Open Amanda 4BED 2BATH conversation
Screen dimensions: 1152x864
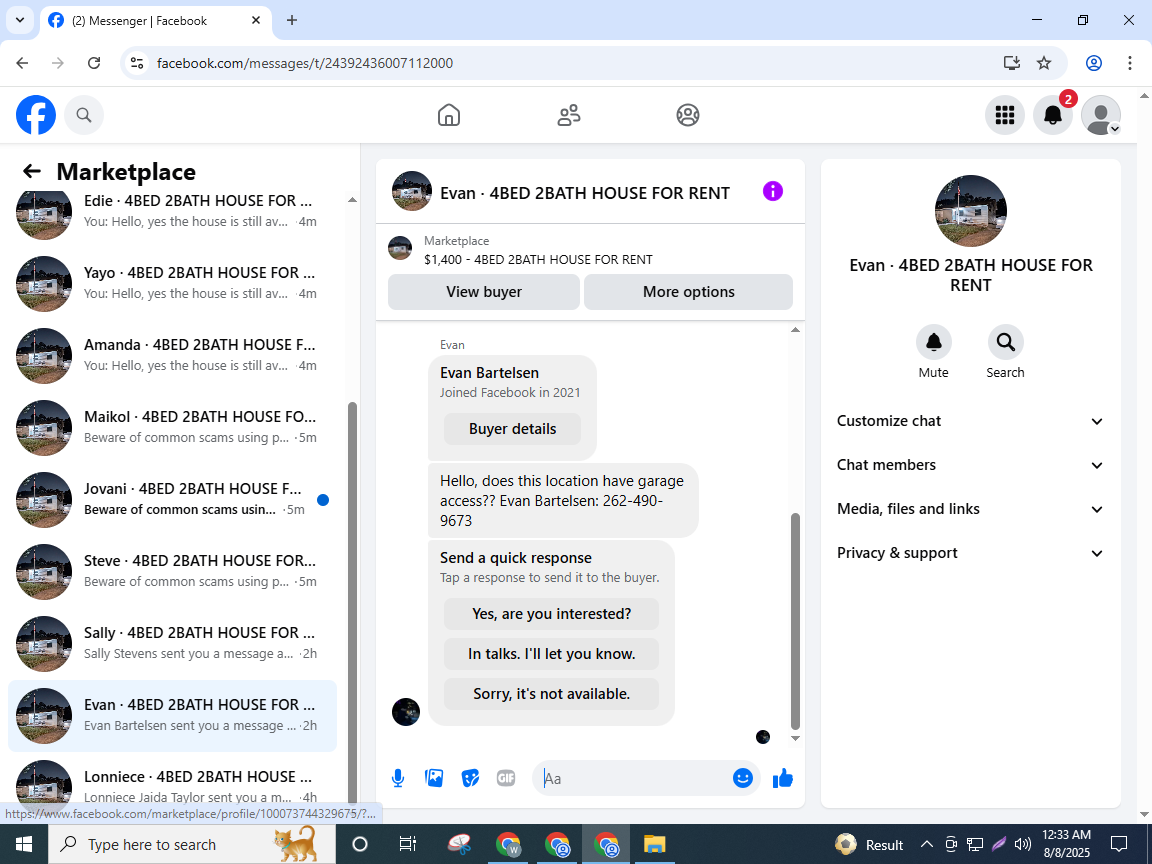point(173,356)
